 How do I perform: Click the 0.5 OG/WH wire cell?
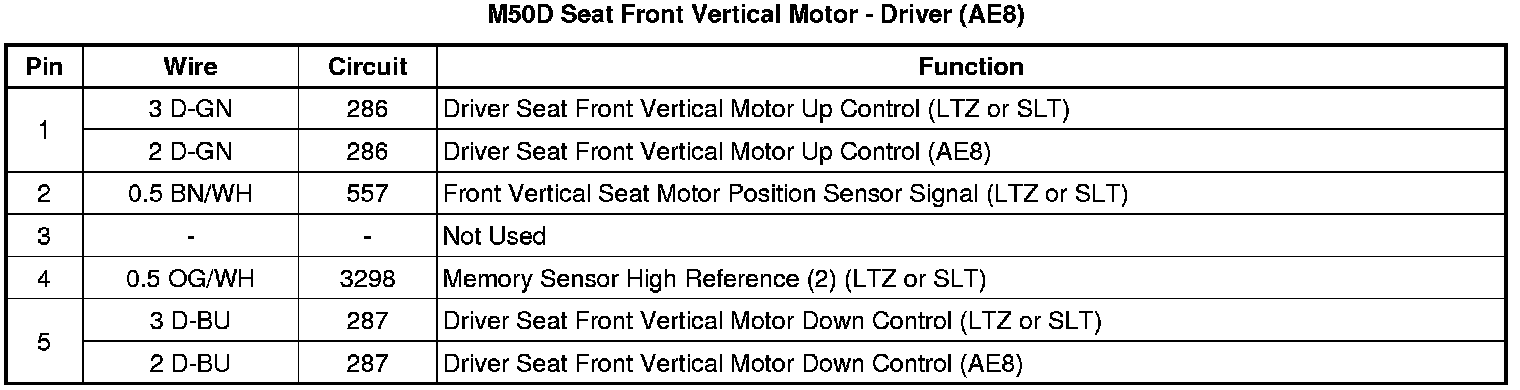coord(190,279)
